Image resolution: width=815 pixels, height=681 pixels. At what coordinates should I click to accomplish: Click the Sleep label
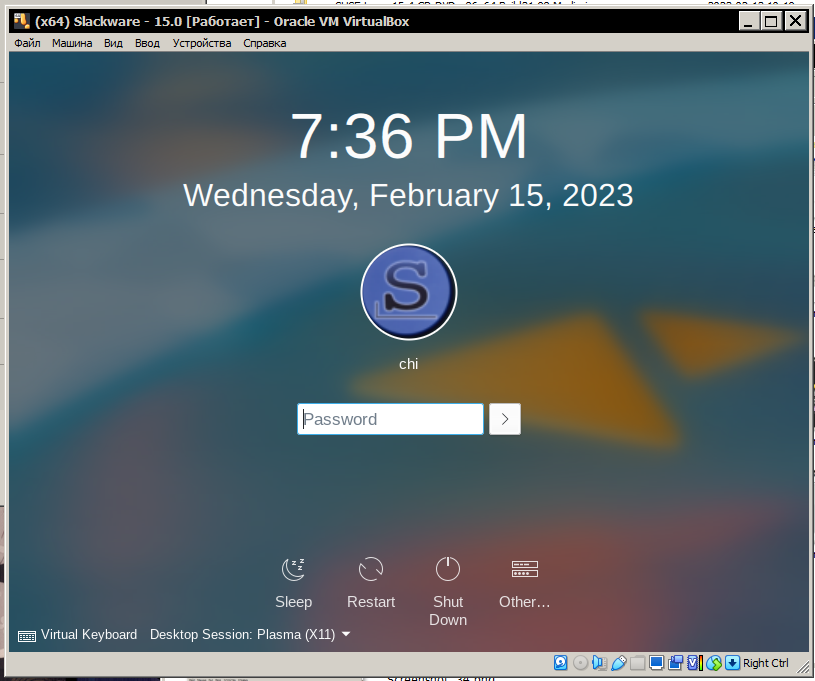(293, 602)
